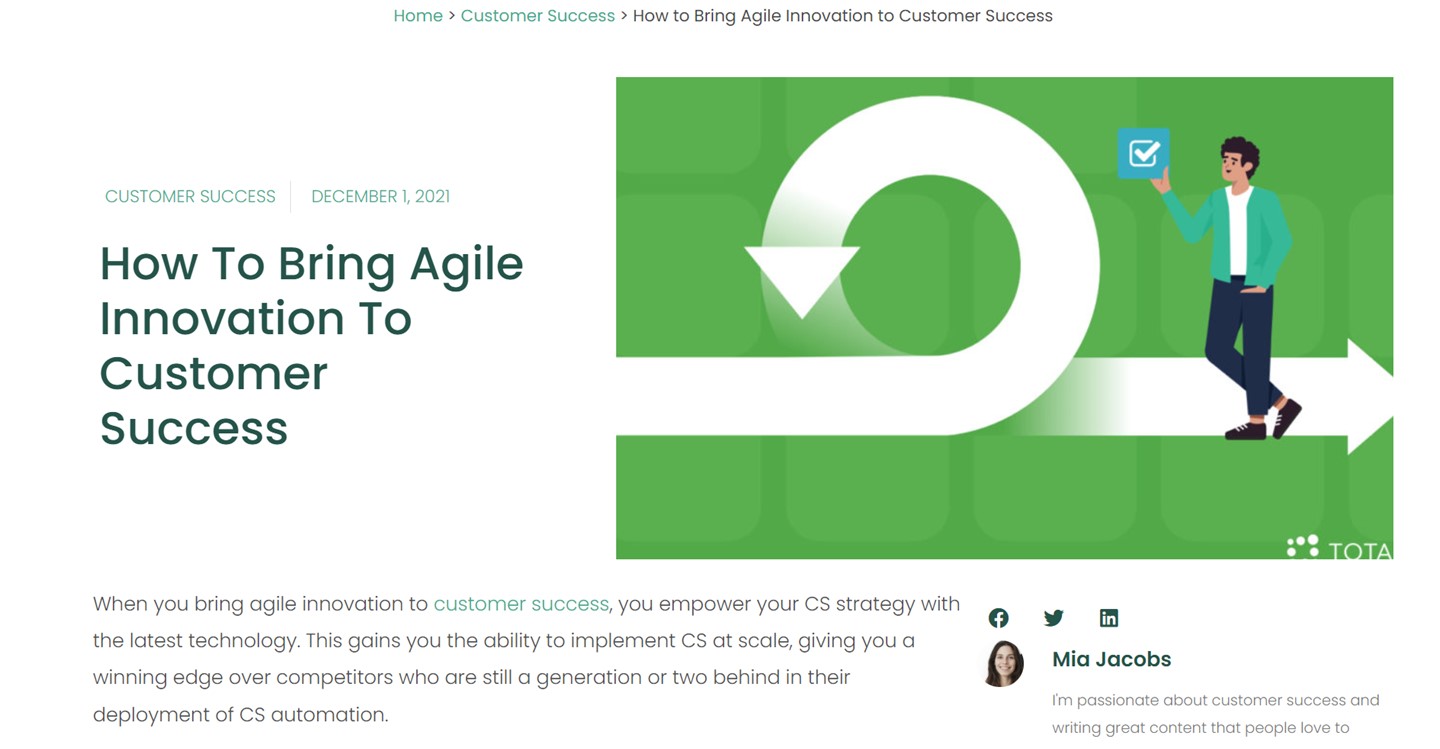Click the Home breadcrumb link

click(418, 16)
